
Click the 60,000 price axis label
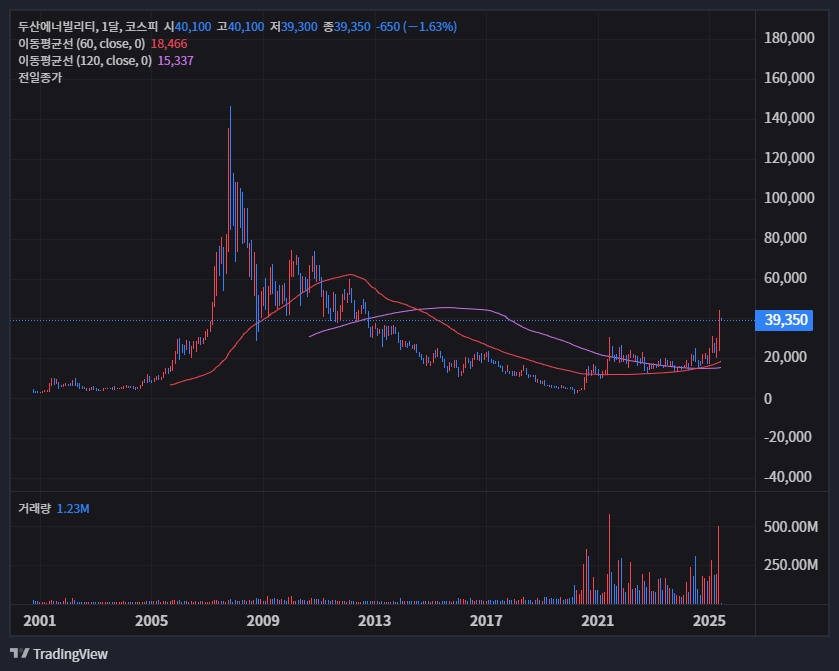pos(785,278)
